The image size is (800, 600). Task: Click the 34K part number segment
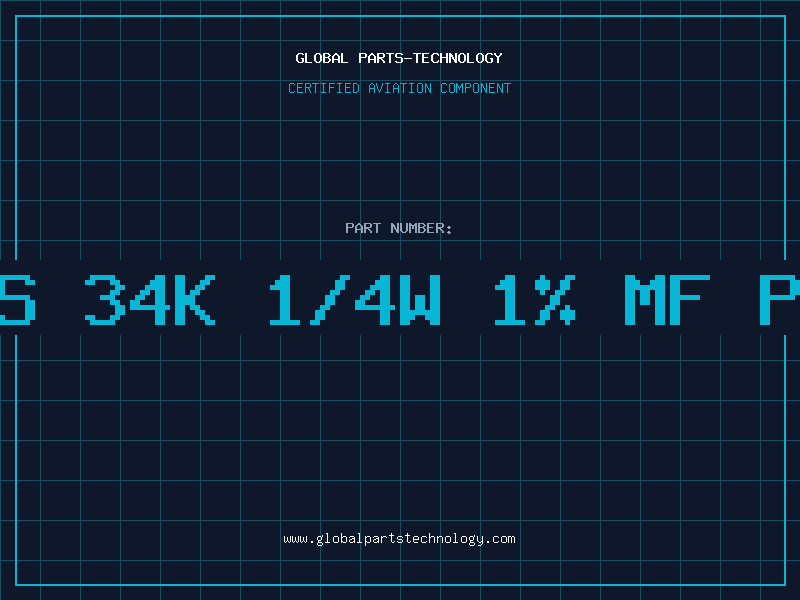click(150, 300)
